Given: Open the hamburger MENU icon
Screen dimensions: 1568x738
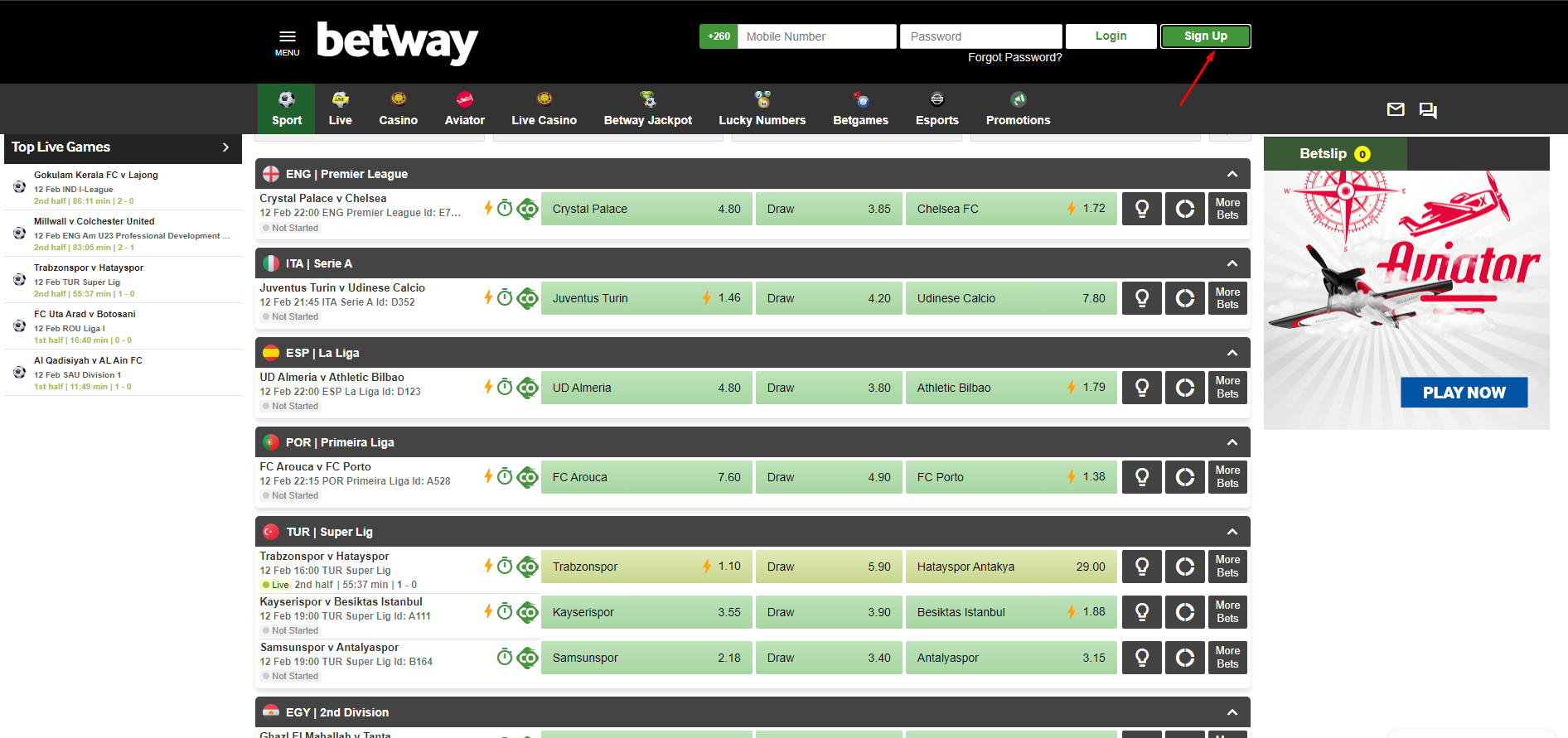Looking at the screenshot, I should click(287, 40).
